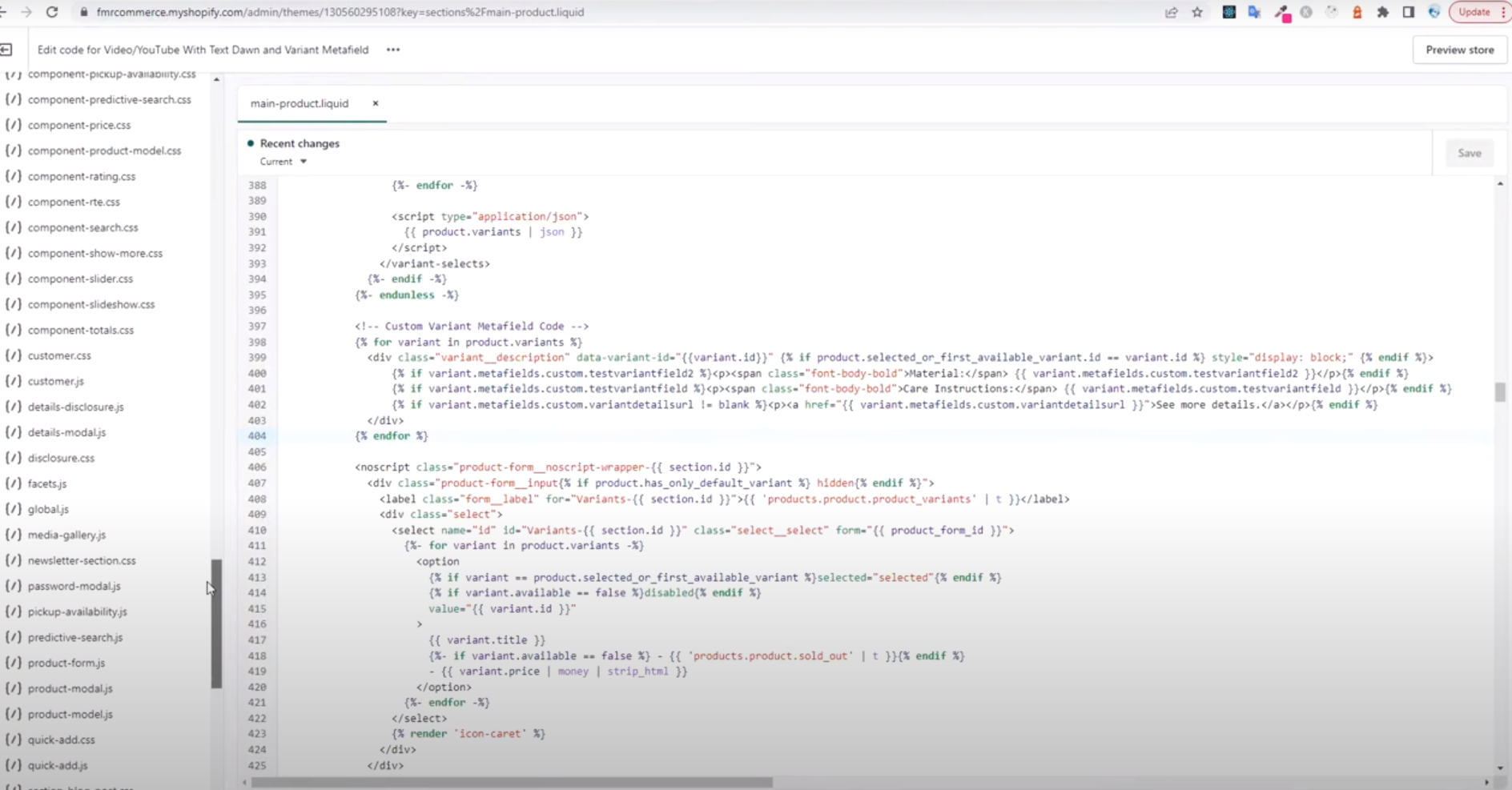Screen dimensions: 1512x790
Task: Click the 'Custom Variant Metafield Code' comment line
Action: [472, 327]
